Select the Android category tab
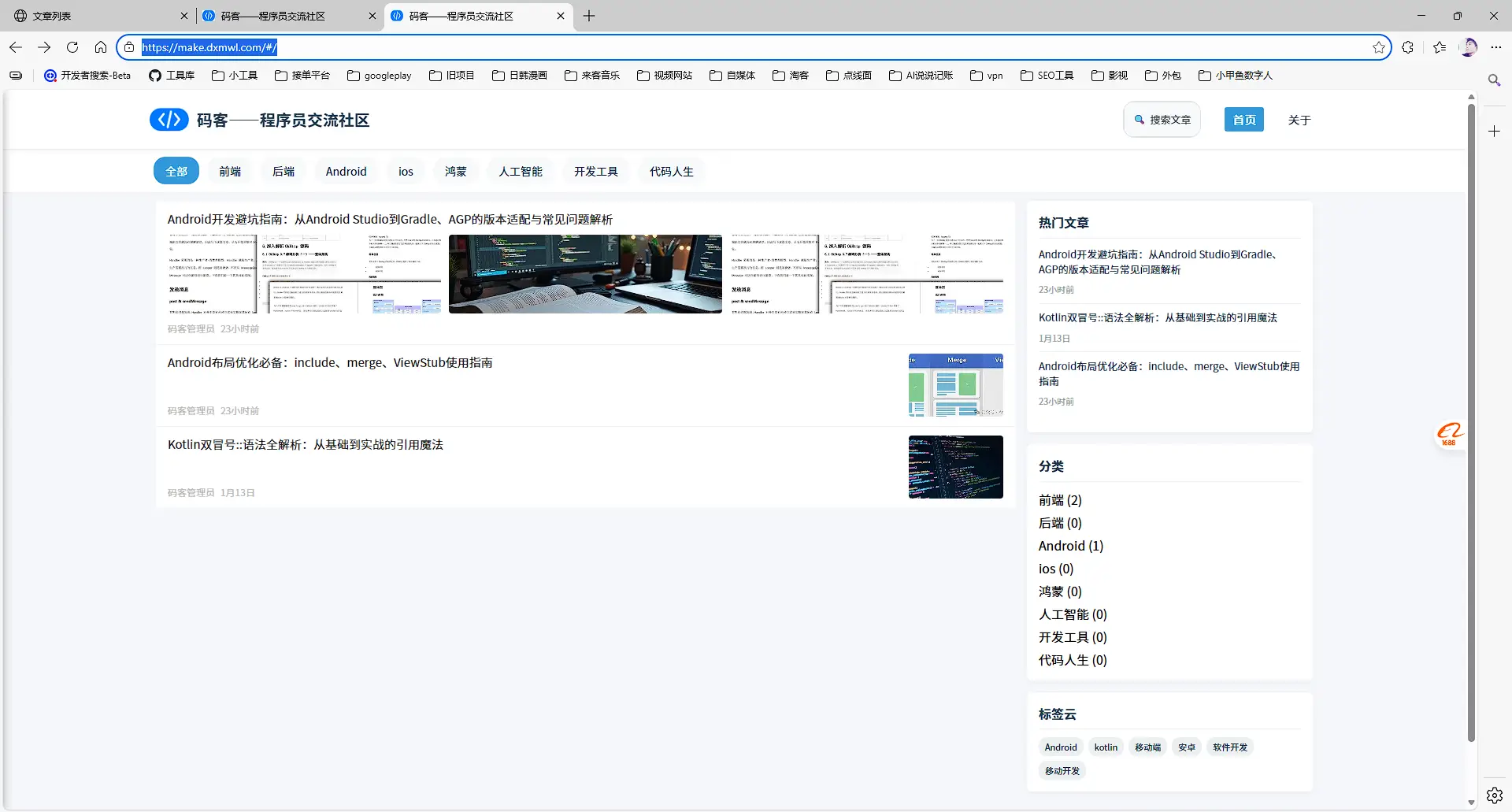Image resolution: width=1512 pixels, height=812 pixels. [346, 172]
